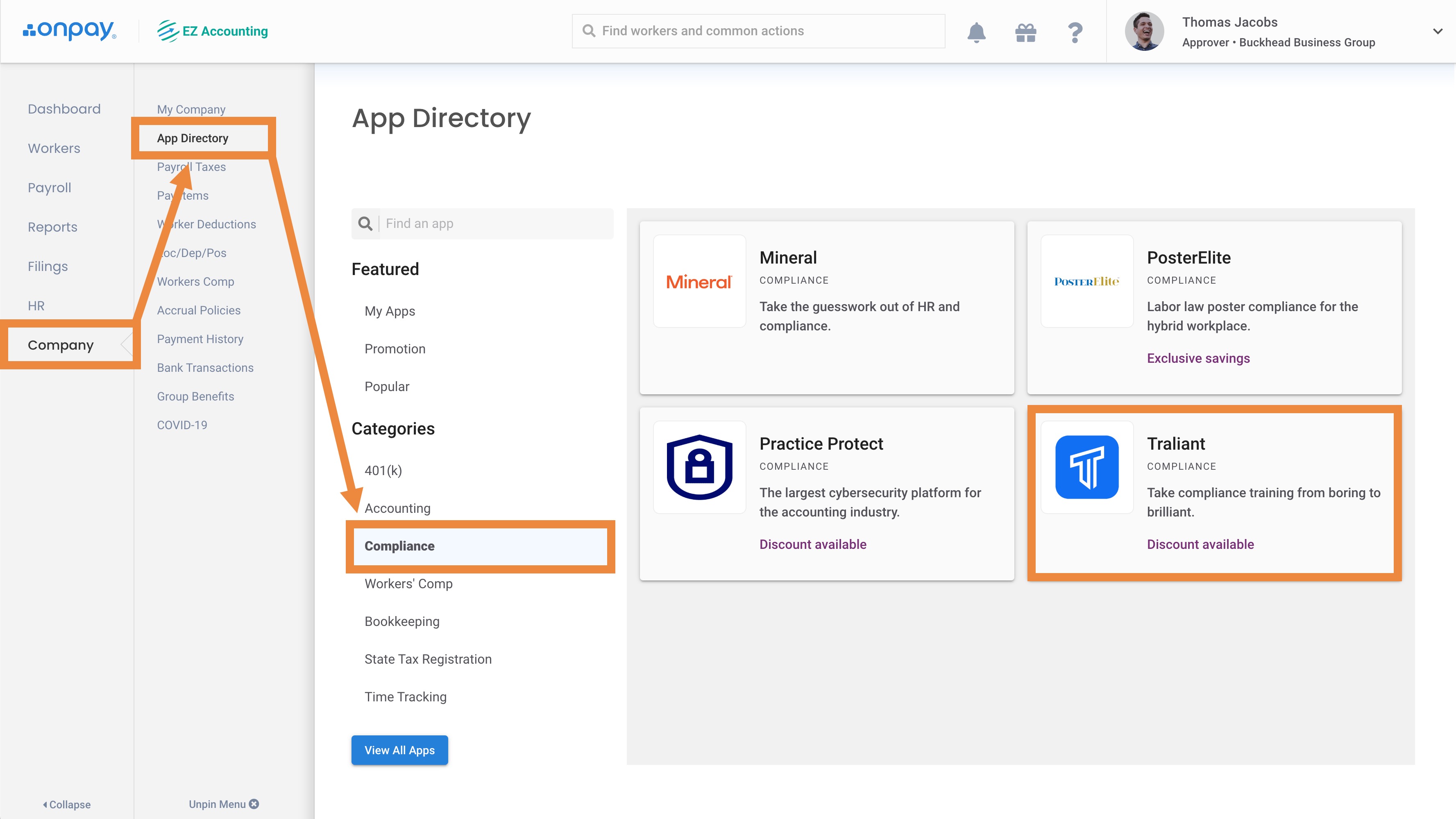The width and height of the screenshot is (1456, 819).
Task: Select the Bookkeeping category
Action: pyautogui.click(x=402, y=621)
